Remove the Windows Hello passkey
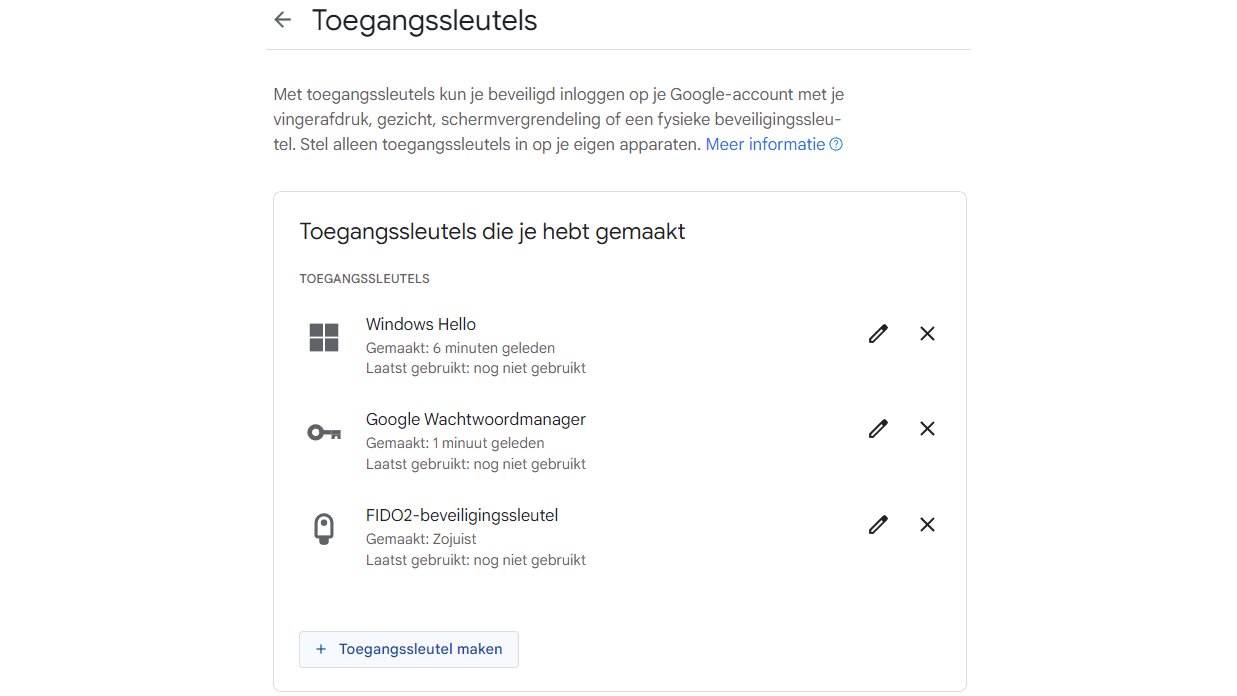This screenshot has height=696, width=1237. click(x=927, y=334)
